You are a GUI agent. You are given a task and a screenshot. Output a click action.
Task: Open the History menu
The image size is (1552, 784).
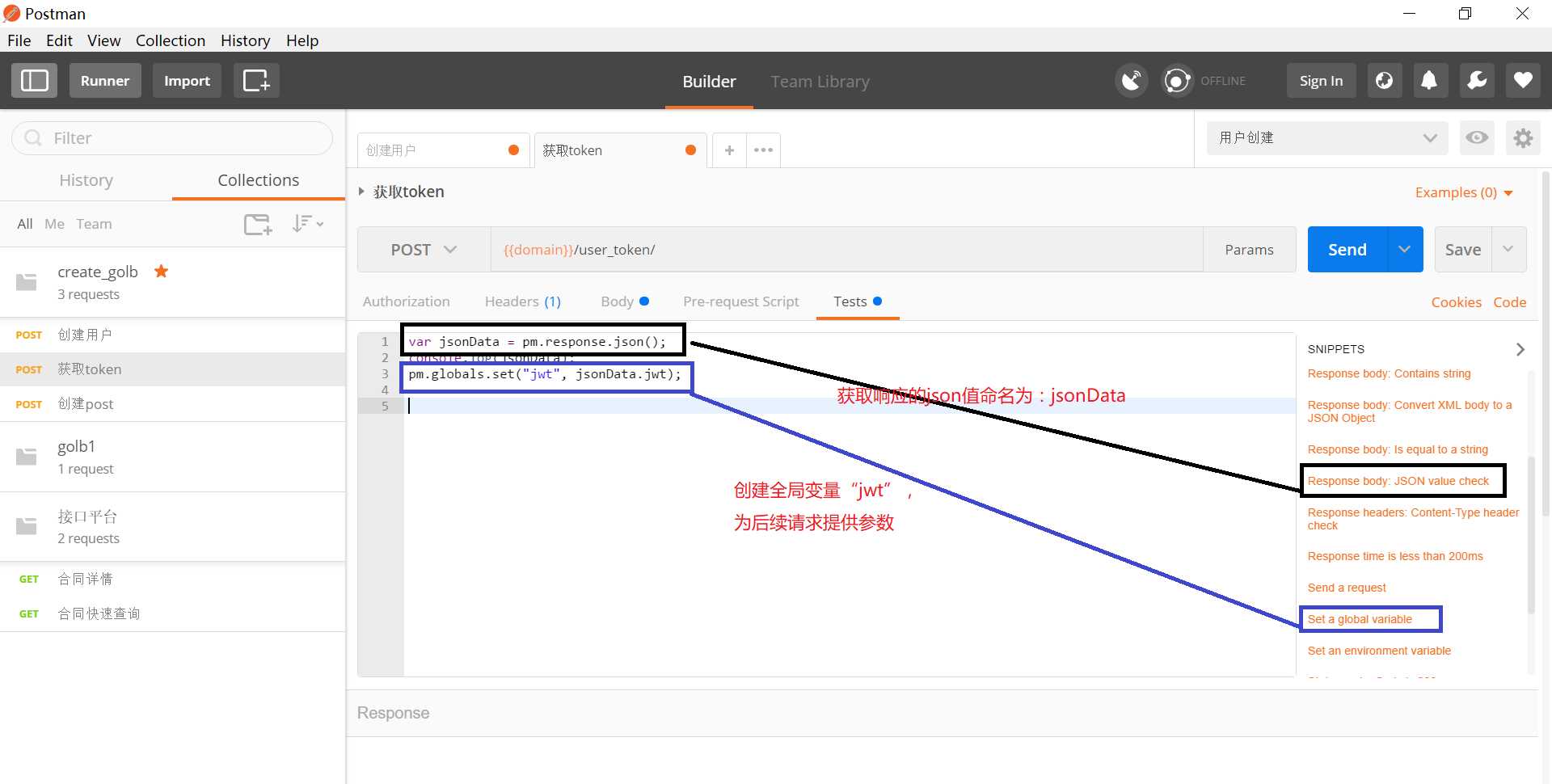click(245, 40)
